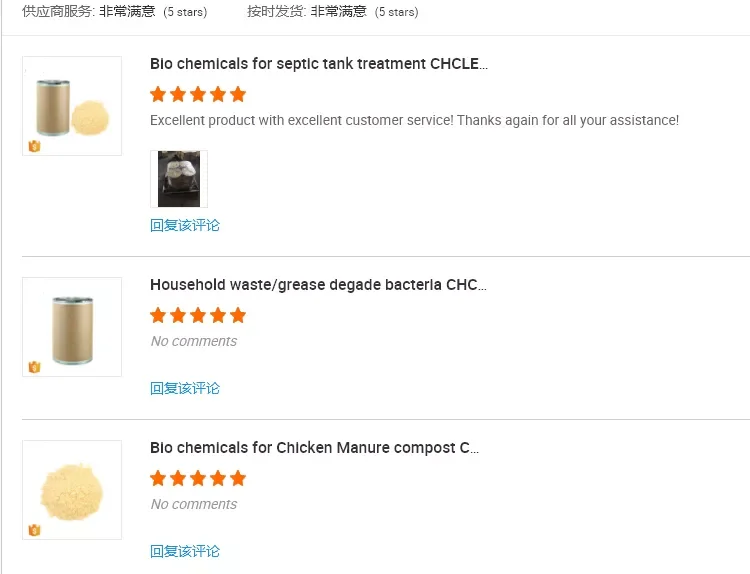
Task: Click gold badge on Household waste product image
Action: (x=34, y=367)
